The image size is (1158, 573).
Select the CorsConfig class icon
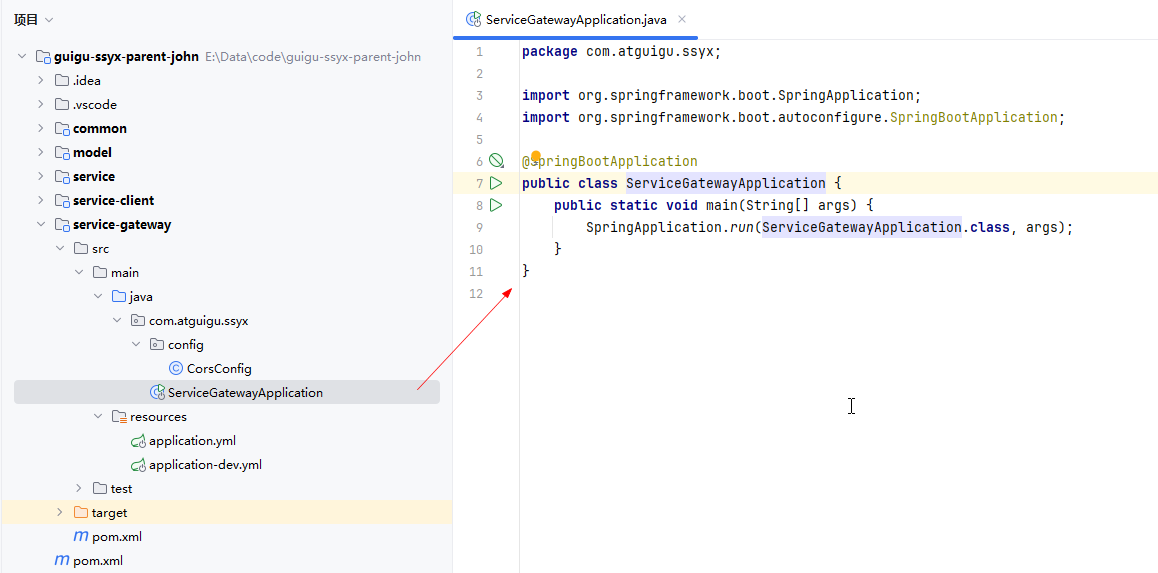tap(175, 368)
